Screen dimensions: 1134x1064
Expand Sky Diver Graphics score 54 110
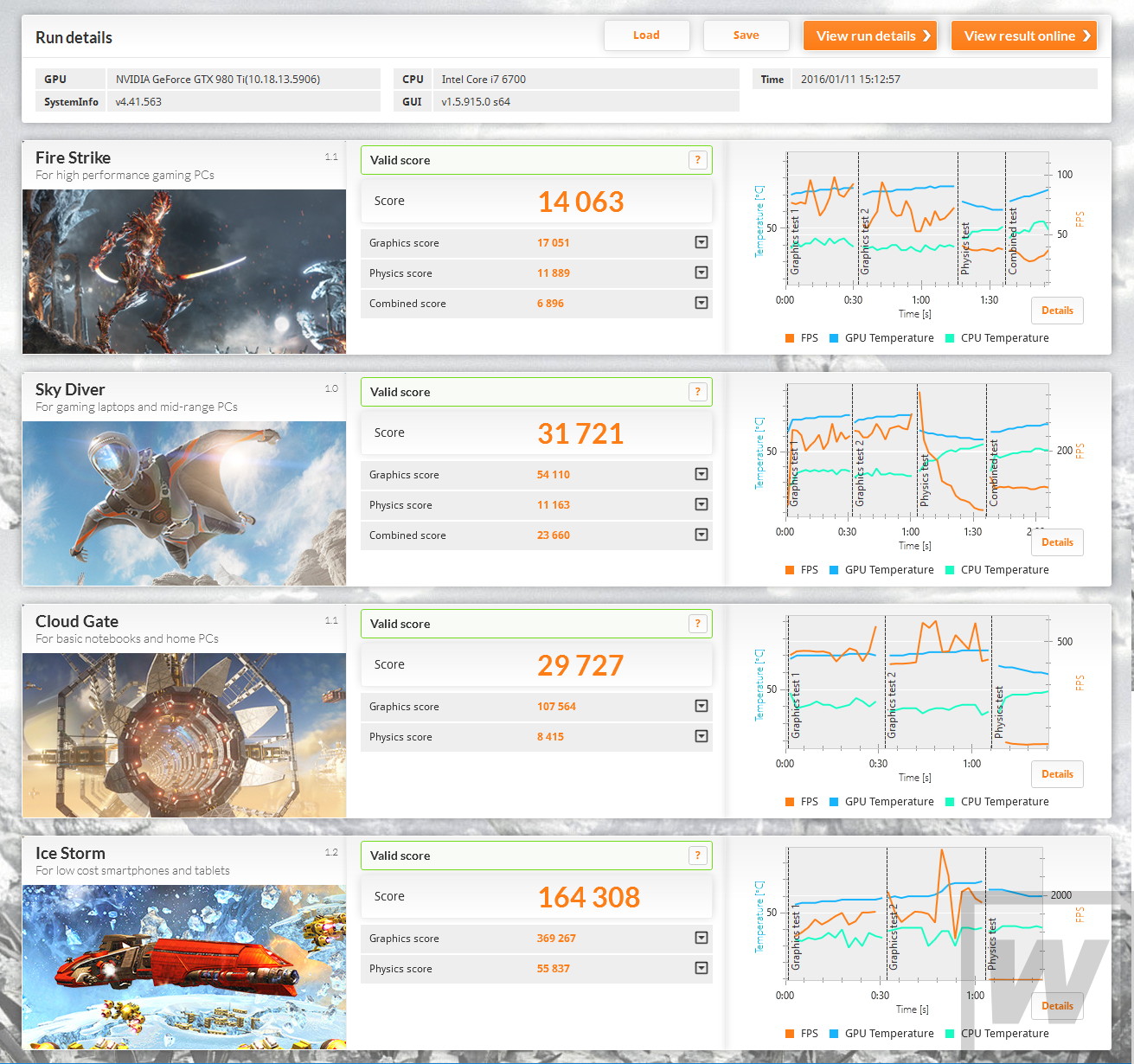702,474
